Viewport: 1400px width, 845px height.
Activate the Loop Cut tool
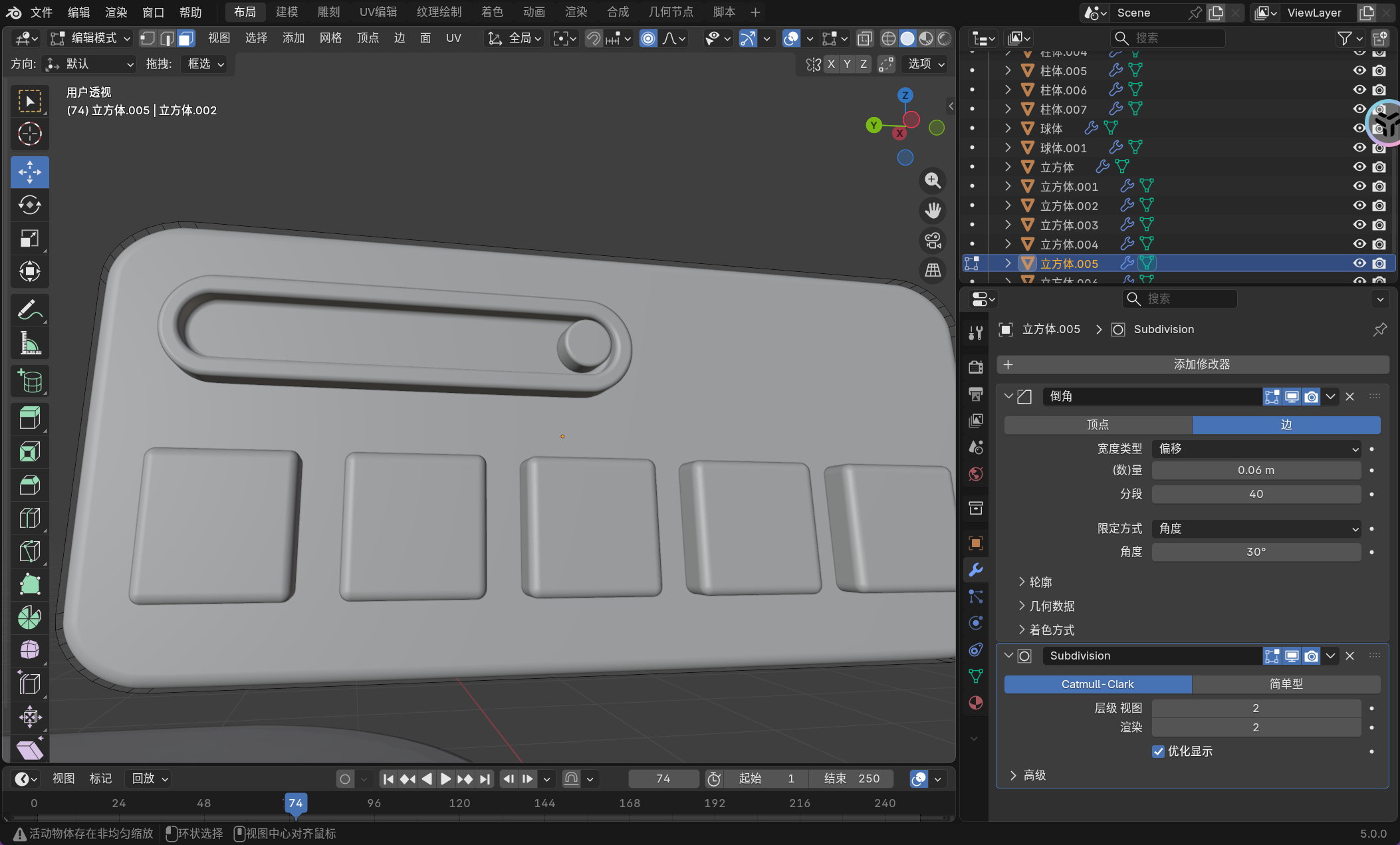pos(29,519)
